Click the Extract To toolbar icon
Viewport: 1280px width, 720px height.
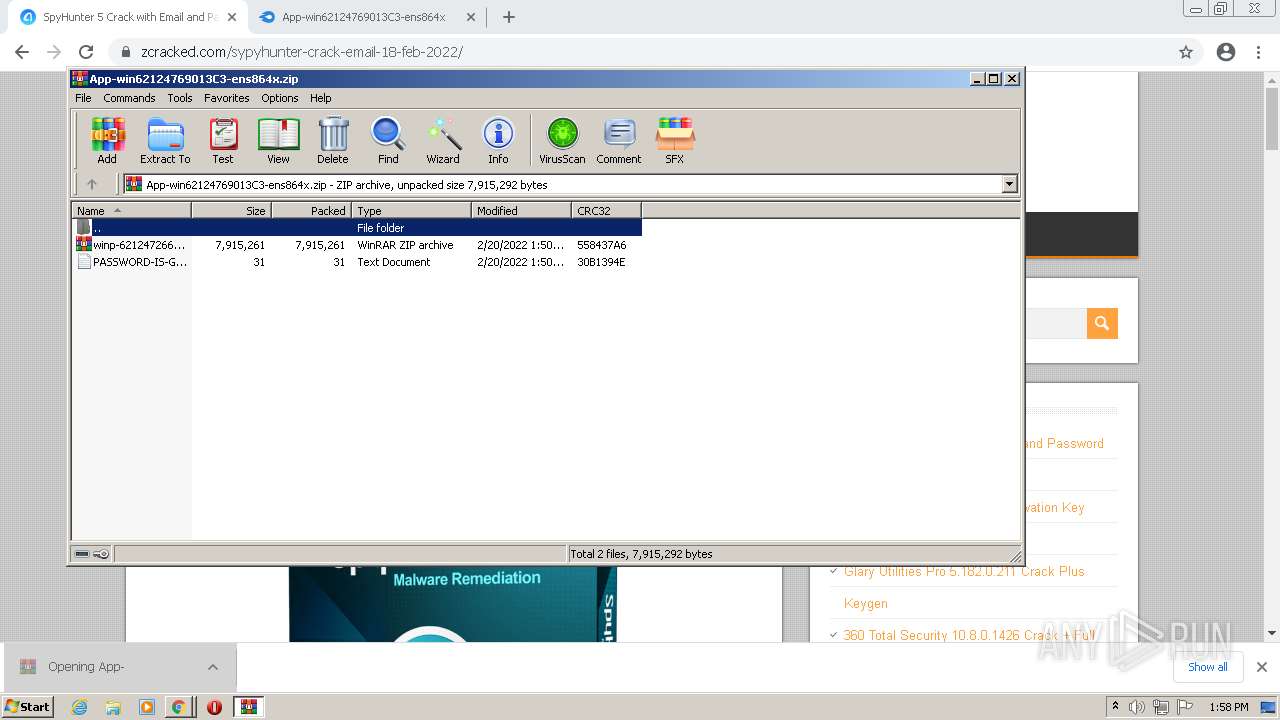pos(165,140)
